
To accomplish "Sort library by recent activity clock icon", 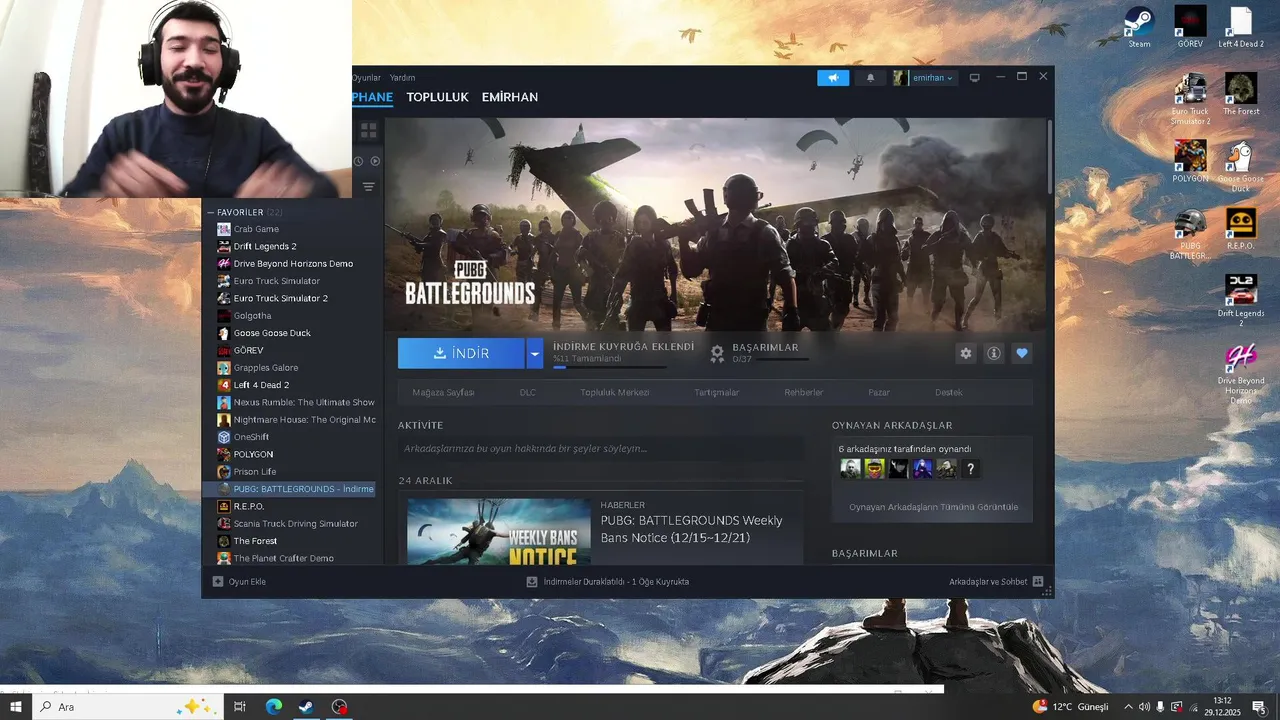I will (359, 161).
